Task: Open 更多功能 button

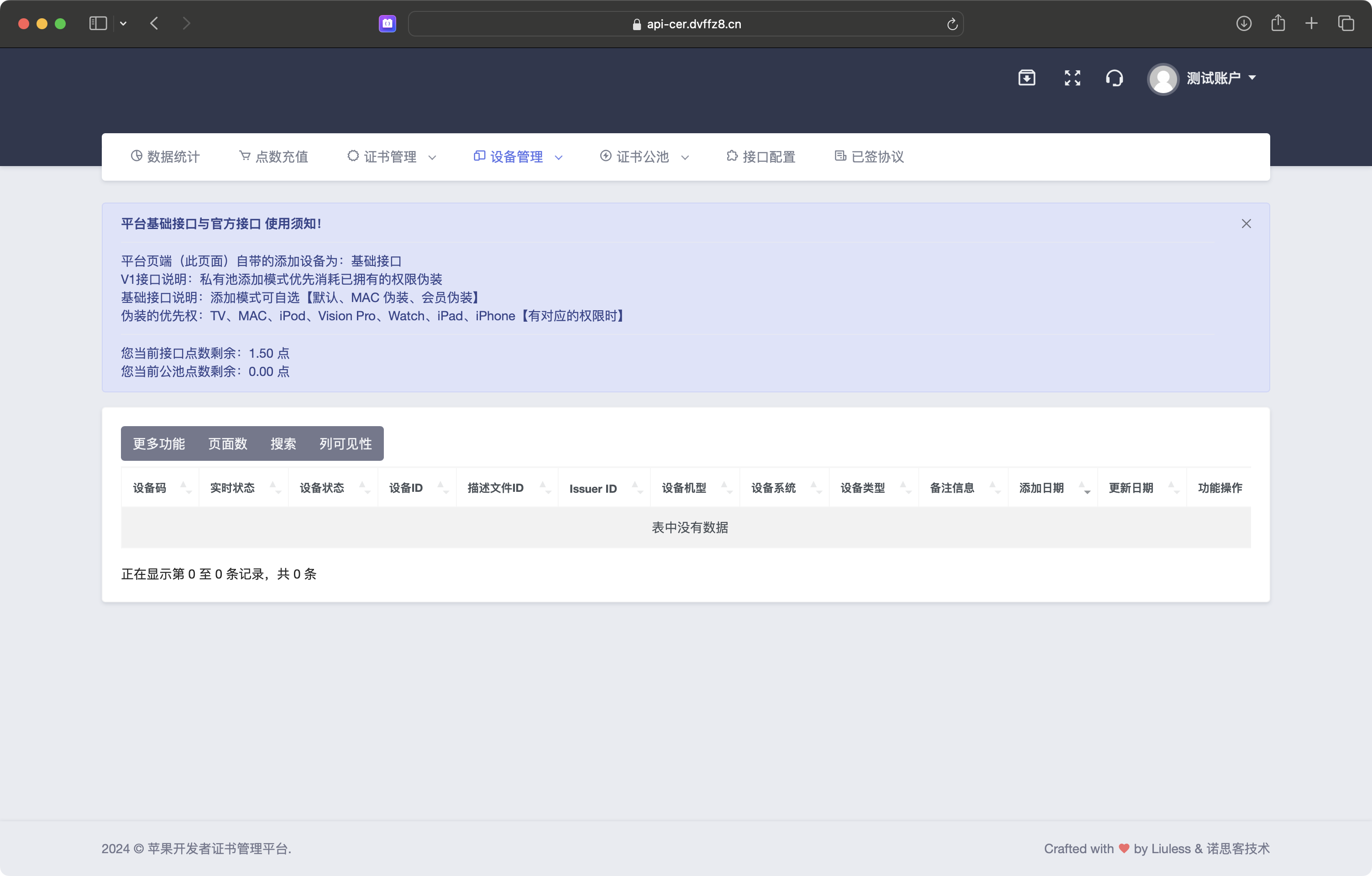Action: tap(159, 443)
